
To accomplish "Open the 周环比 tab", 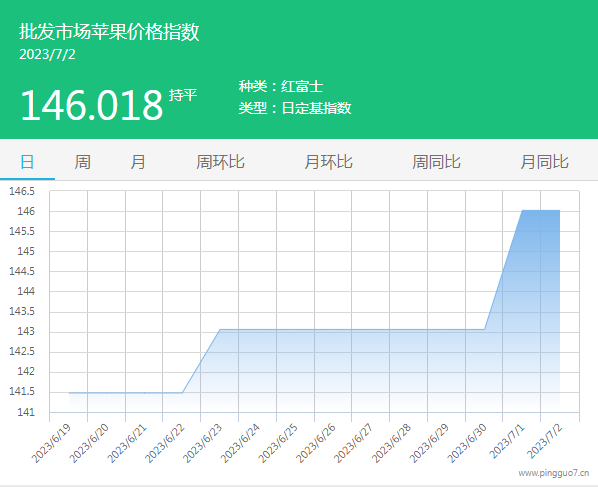I will tap(220, 162).
